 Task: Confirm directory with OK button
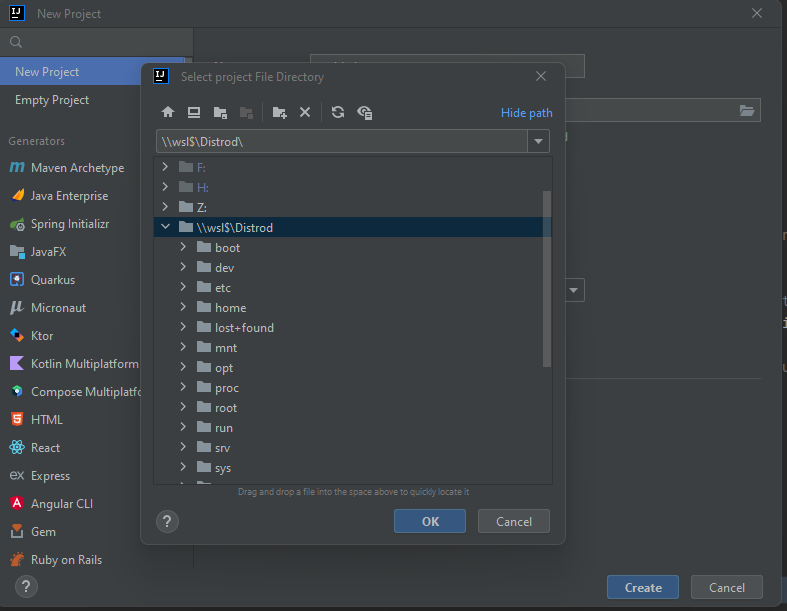pyautogui.click(x=430, y=522)
